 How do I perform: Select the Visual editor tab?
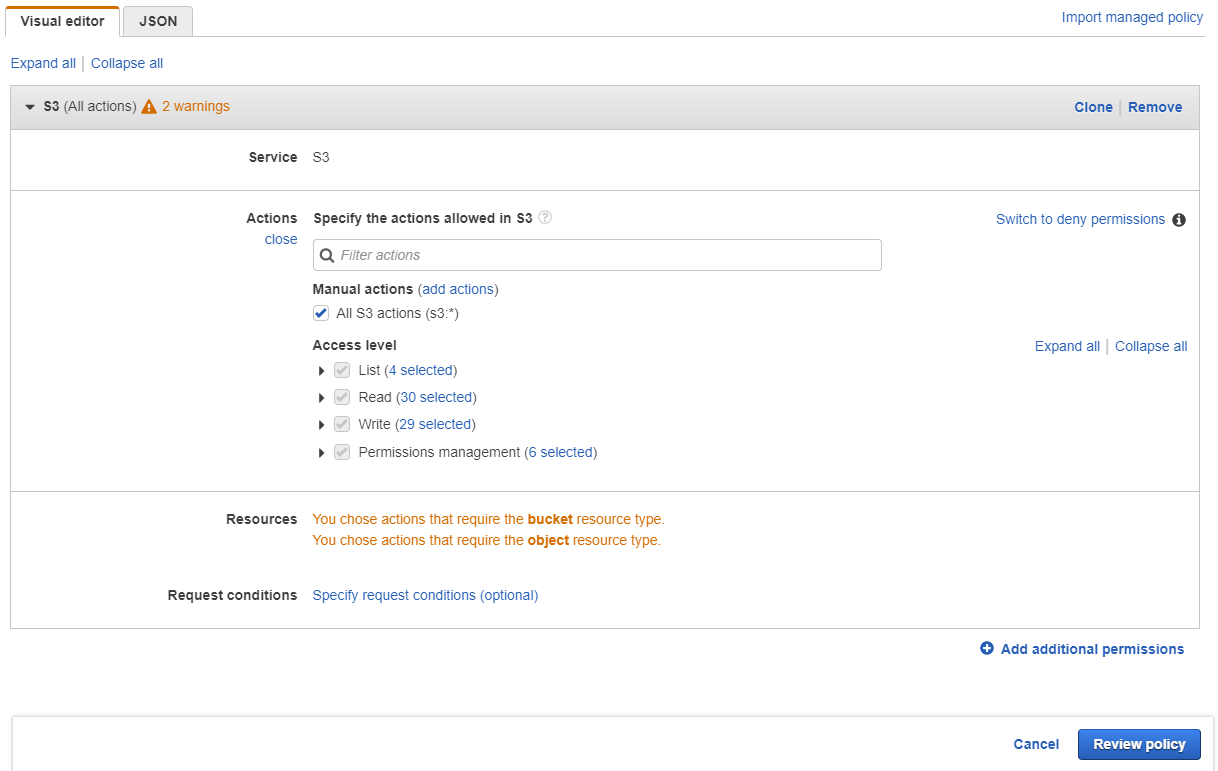click(62, 21)
